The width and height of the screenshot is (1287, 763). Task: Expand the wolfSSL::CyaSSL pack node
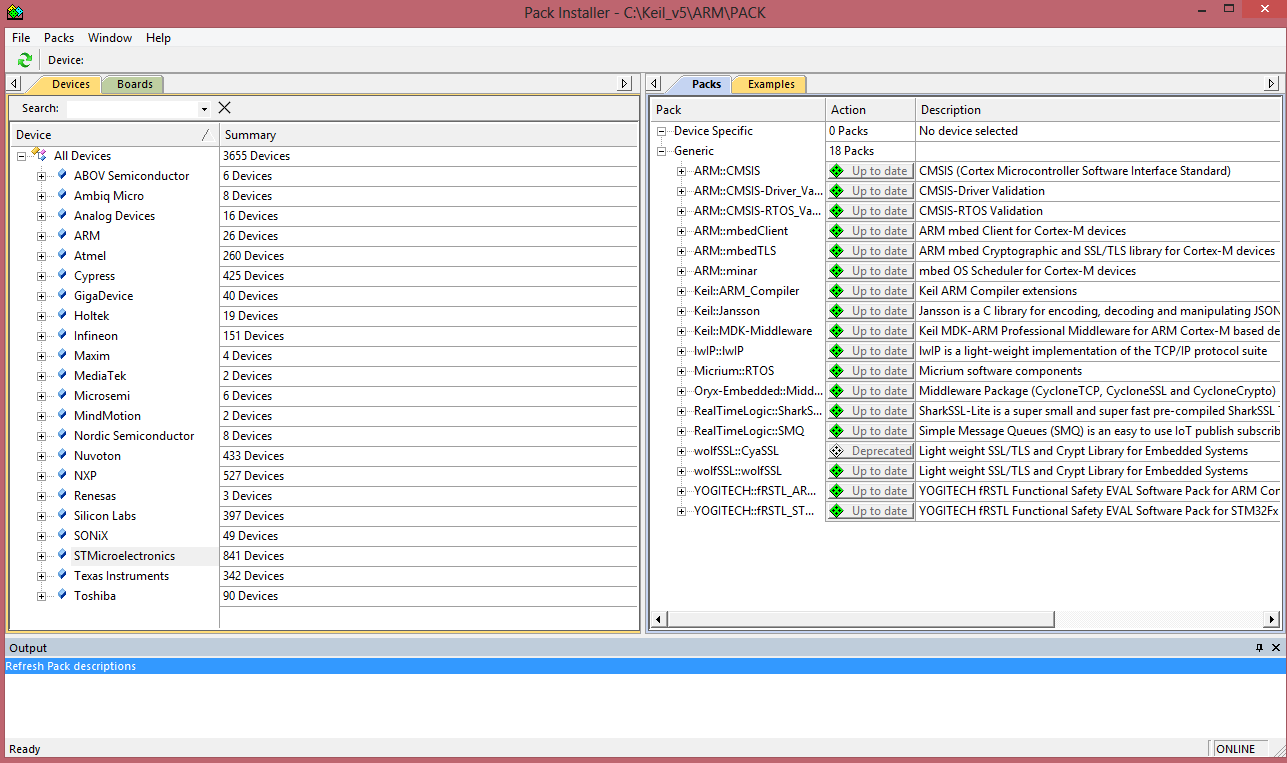click(x=682, y=451)
